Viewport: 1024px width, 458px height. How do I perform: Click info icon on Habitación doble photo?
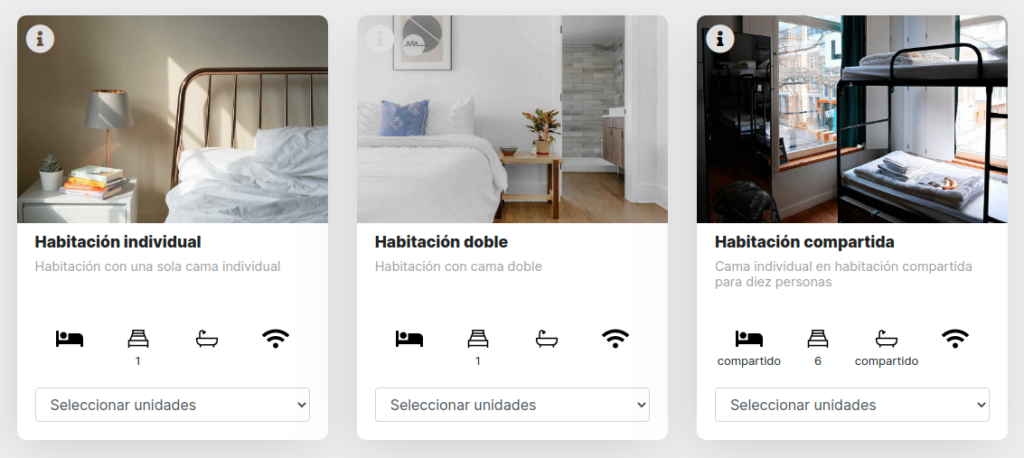click(380, 39)
